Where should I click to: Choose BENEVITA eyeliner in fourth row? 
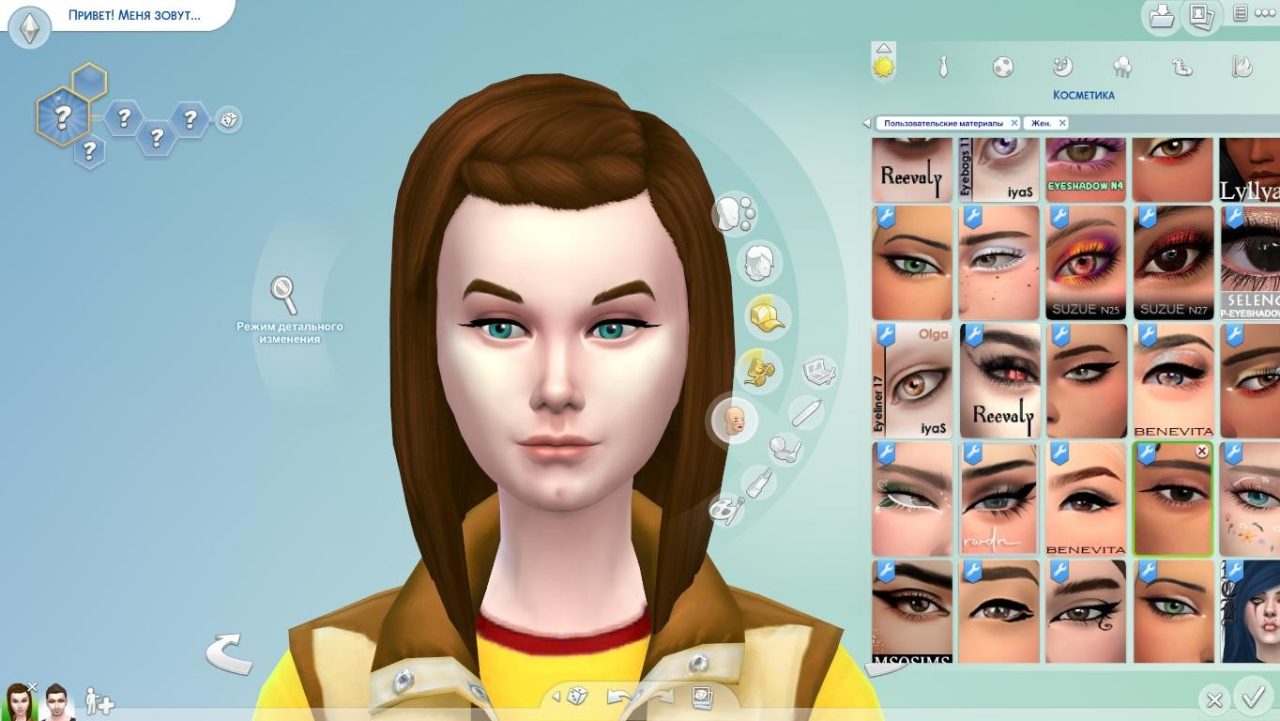pos(1085,499)
